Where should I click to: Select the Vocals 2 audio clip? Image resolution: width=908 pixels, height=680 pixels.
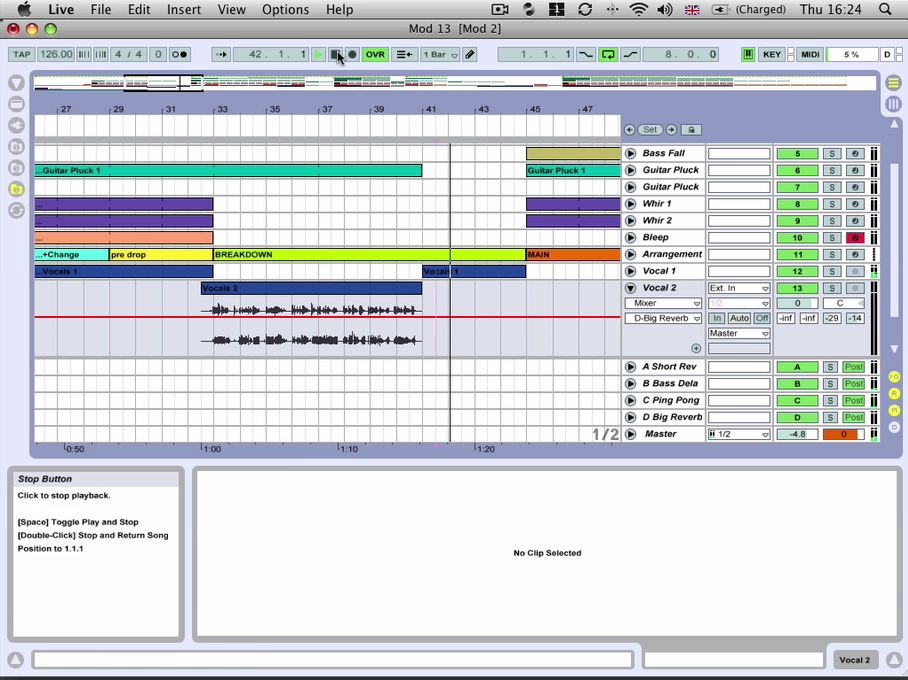click(x=311, y=288)
